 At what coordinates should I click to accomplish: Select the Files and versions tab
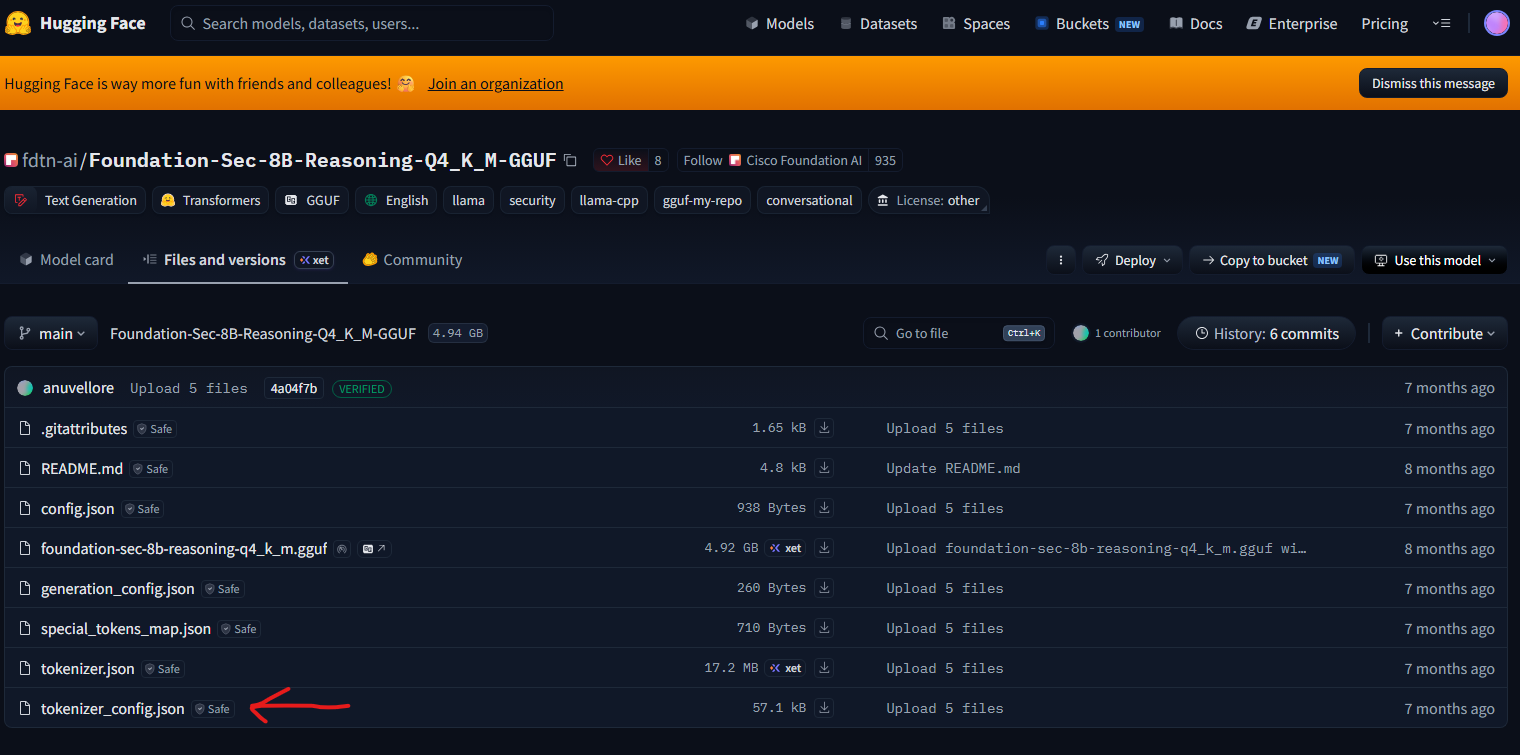(x=238, y=260)
